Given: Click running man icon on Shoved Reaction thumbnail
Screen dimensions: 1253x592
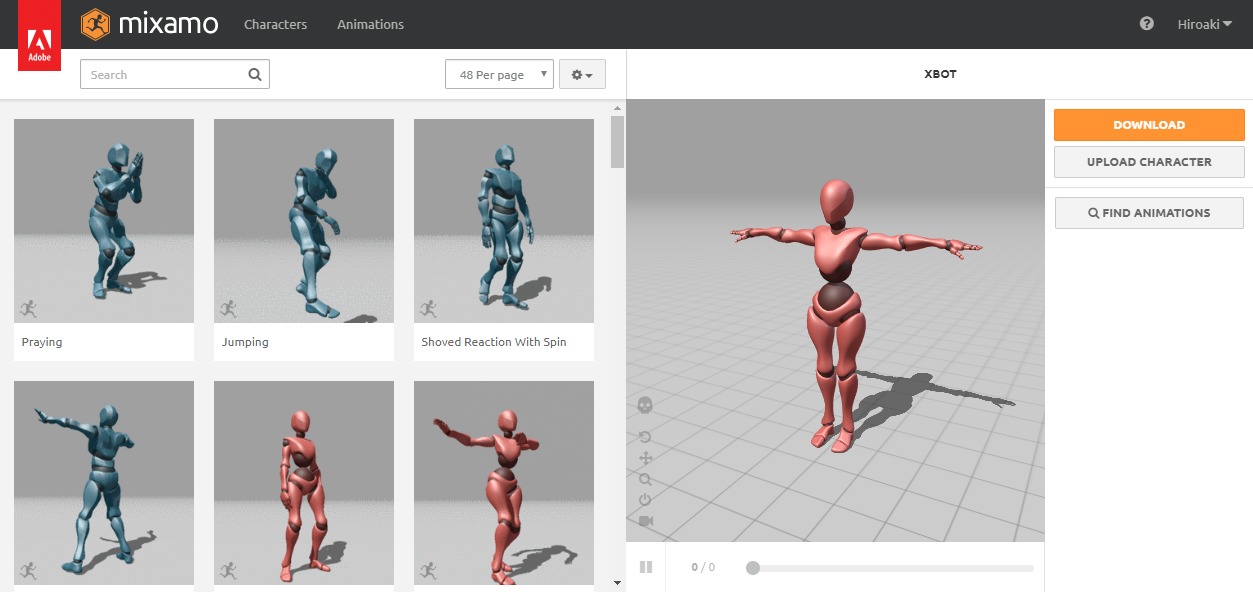Looking at the screenshot, I should pos(428,308).
